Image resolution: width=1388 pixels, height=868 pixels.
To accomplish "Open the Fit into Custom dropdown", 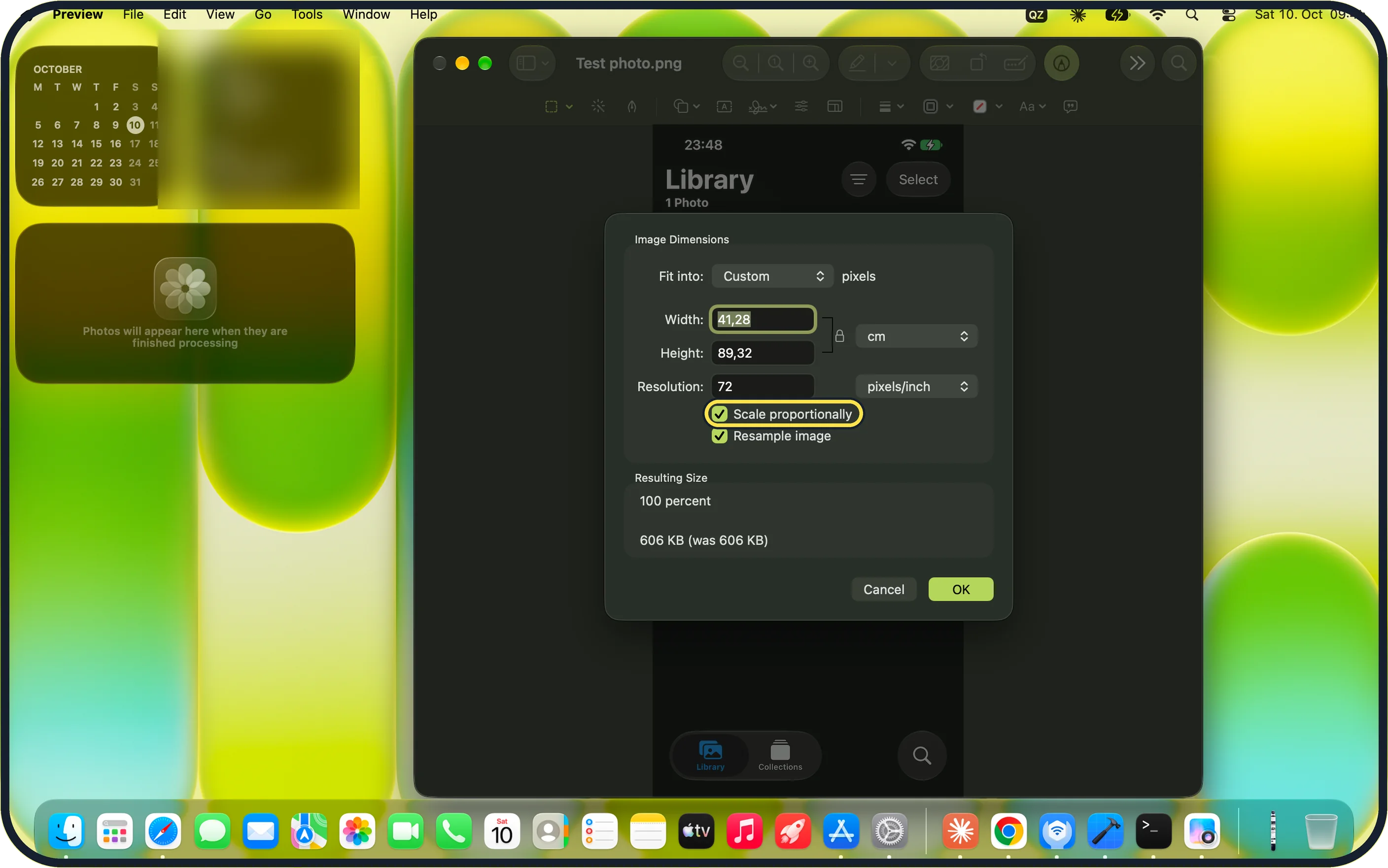I will tap(772, 276).
